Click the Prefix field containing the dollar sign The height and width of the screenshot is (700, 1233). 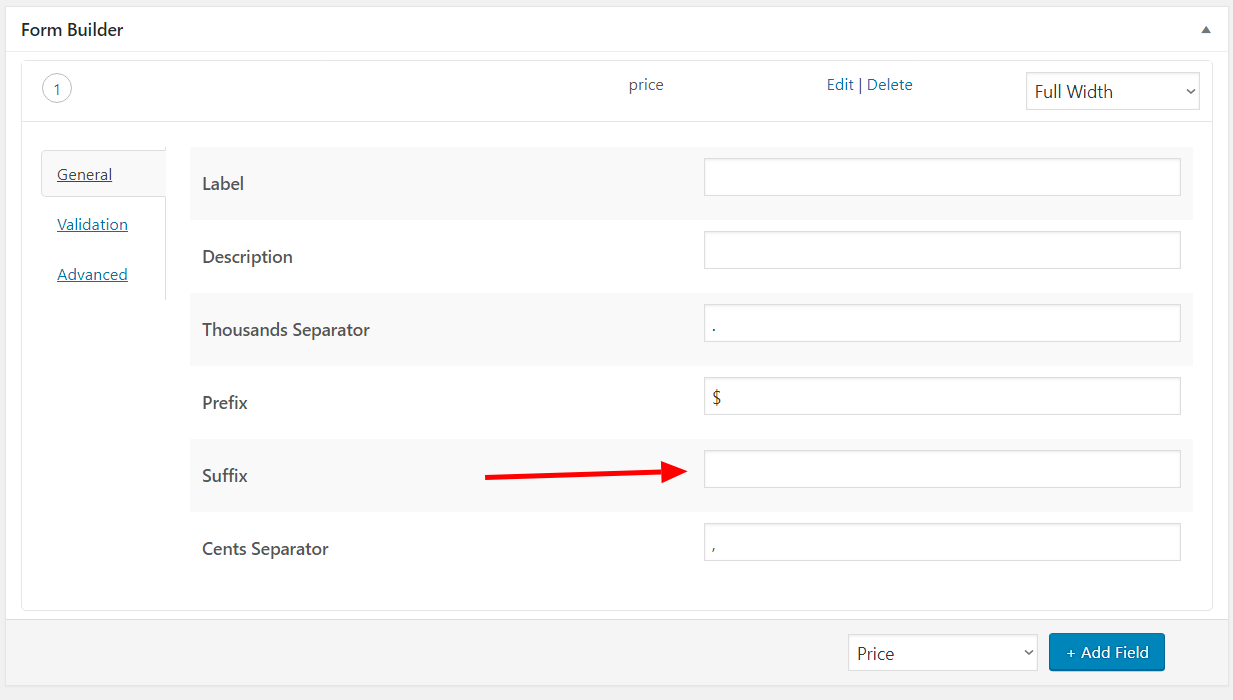[941, 395]
